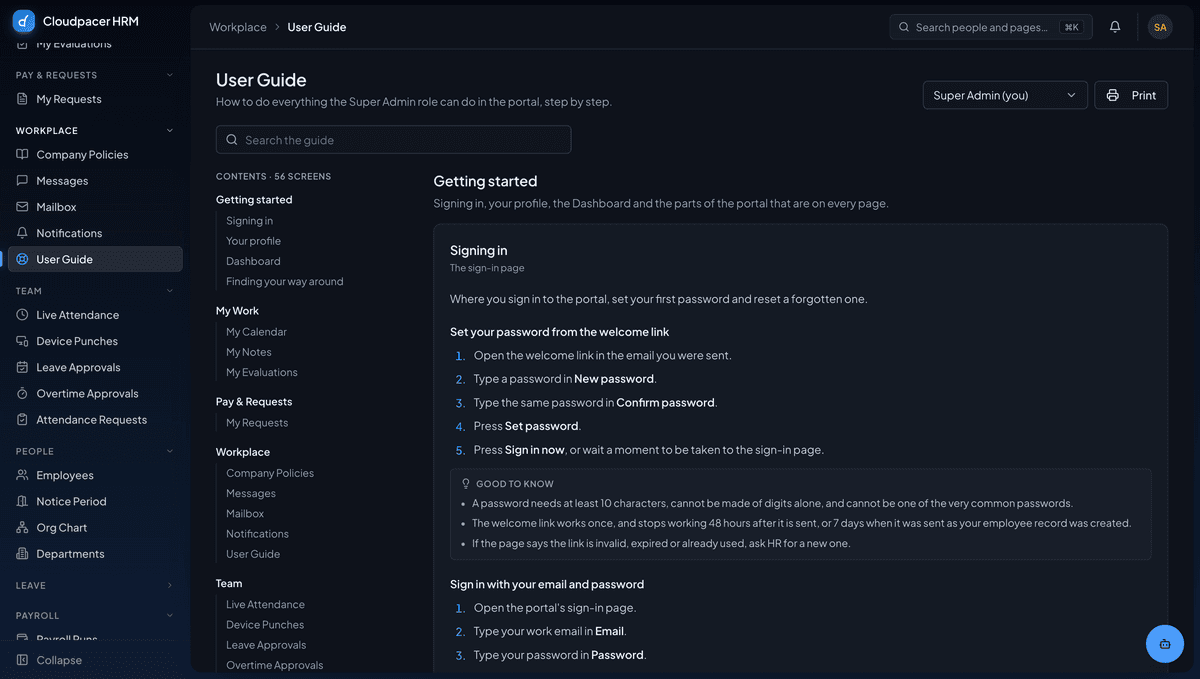Viewport: 1200px width, 679px height.
Task: Open Mailbox in guide contents
Action: pyautogui.click(x=245, y=513)
